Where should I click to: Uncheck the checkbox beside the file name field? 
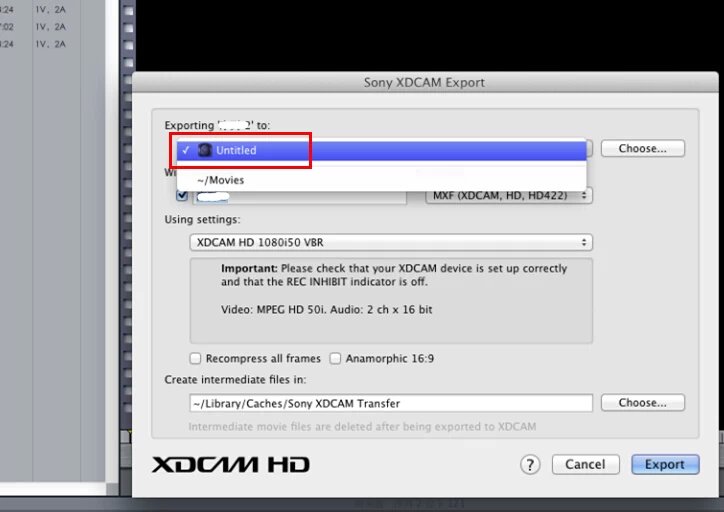click(x=181, y=195)
